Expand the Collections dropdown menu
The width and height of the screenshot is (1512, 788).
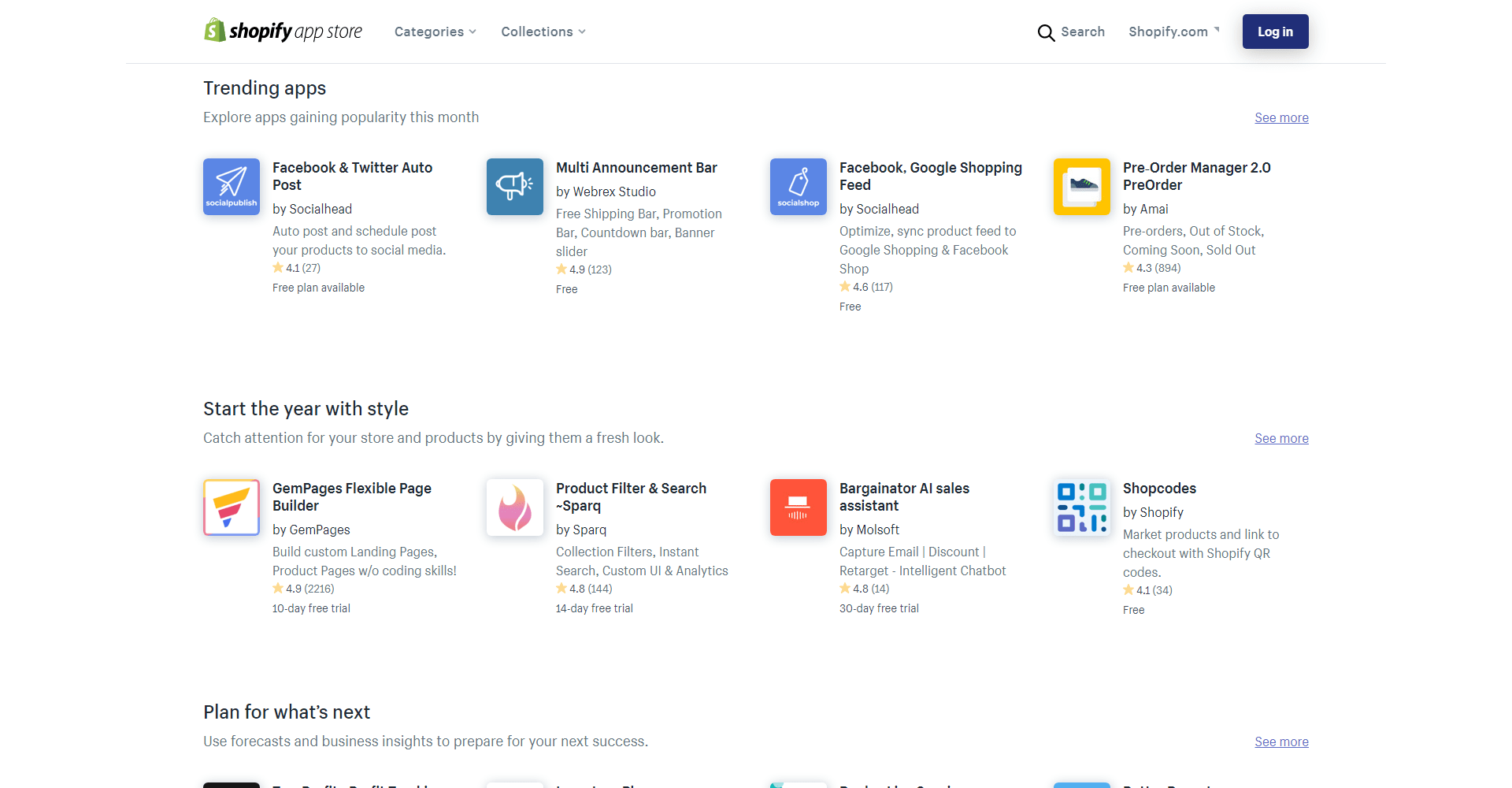(x=543, y=32)
